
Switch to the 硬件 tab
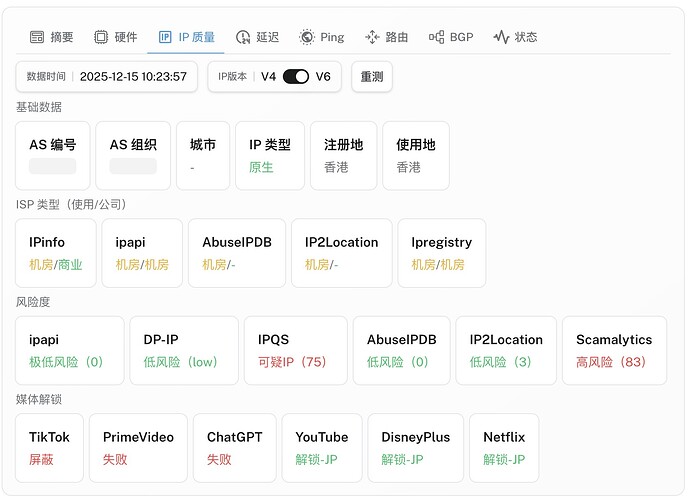tap(116, 37)
